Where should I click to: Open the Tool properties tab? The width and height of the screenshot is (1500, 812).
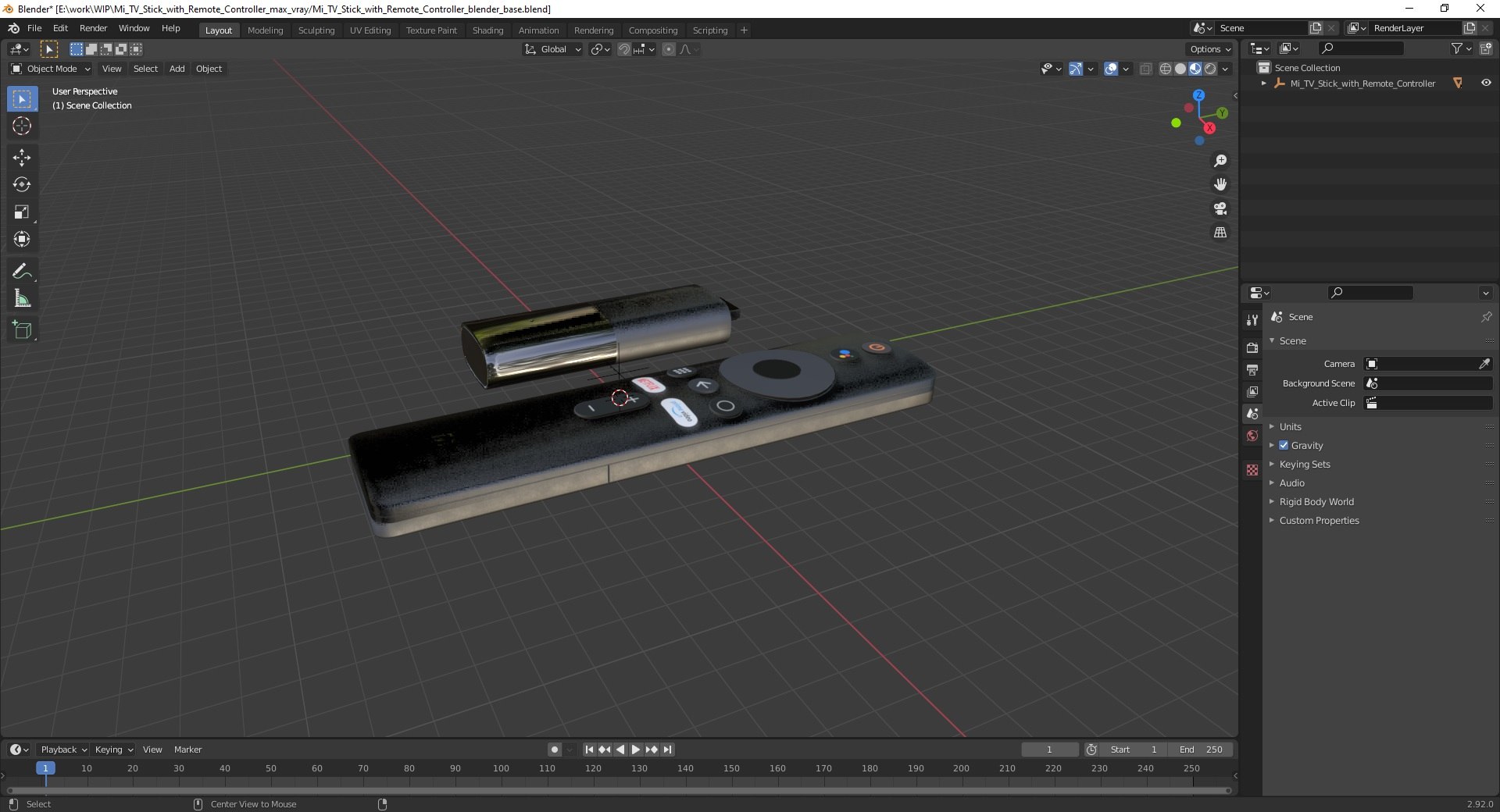(1252, 320)
